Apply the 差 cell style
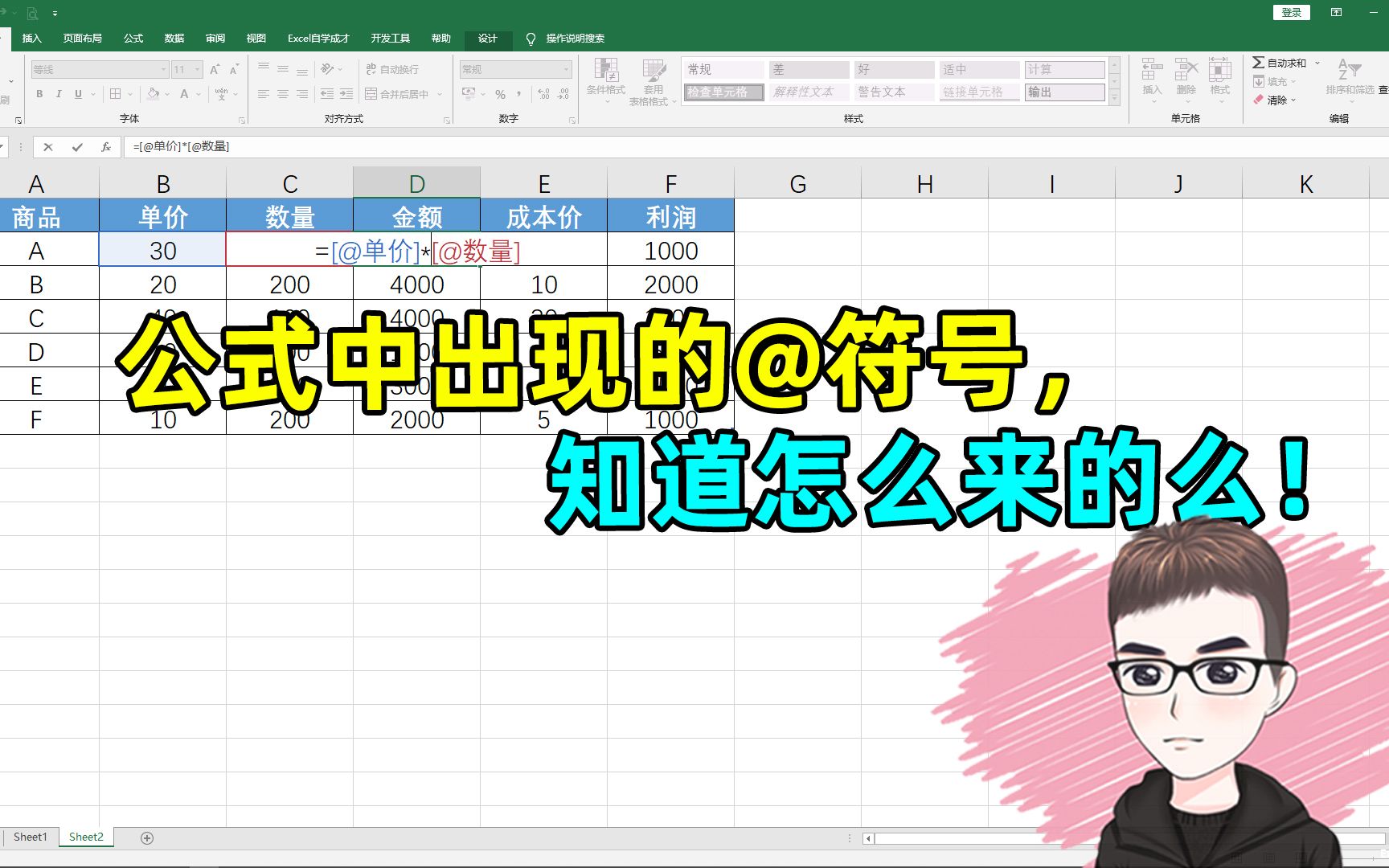 click(809, 70)
